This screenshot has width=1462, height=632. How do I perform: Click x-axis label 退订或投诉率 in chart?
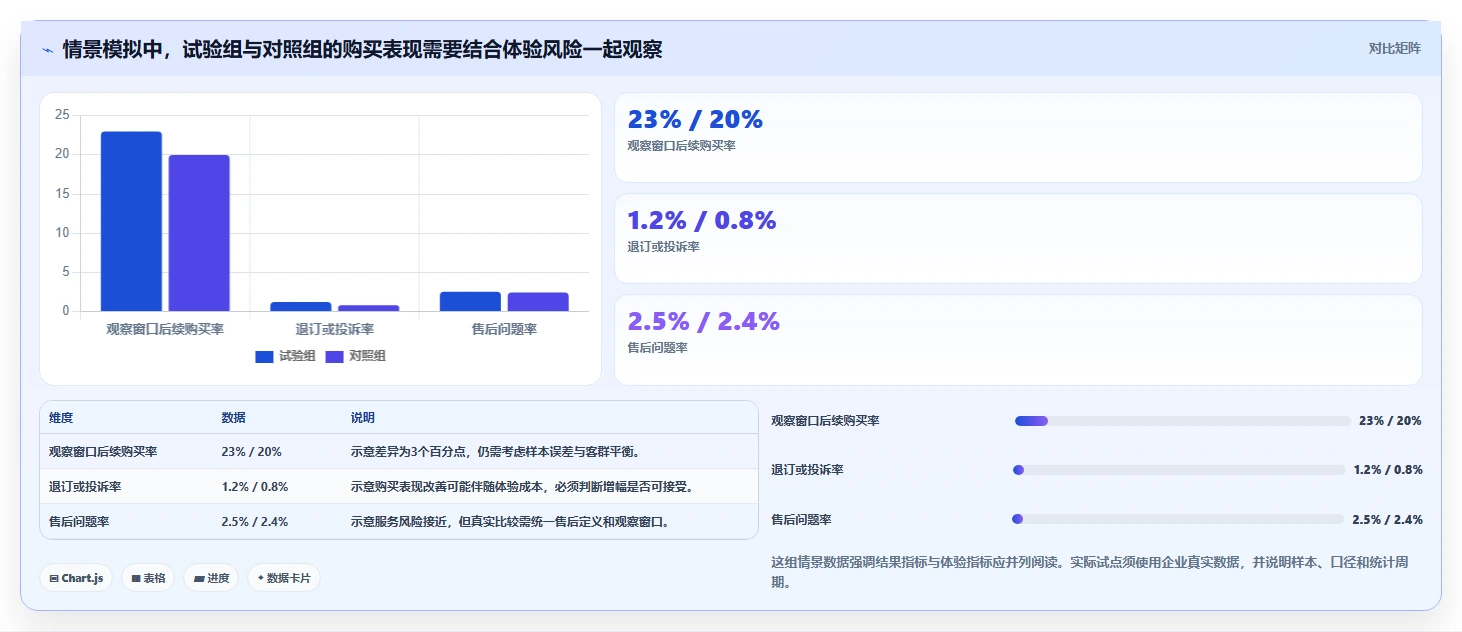pyautogui.click(x=335, y=329)
